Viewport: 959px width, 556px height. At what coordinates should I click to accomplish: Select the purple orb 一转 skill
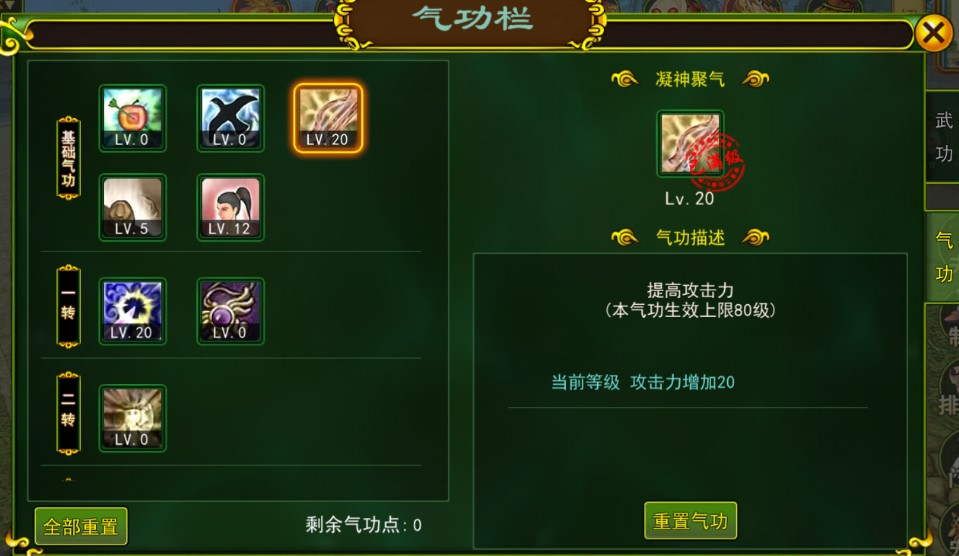[x=230, y=311]
